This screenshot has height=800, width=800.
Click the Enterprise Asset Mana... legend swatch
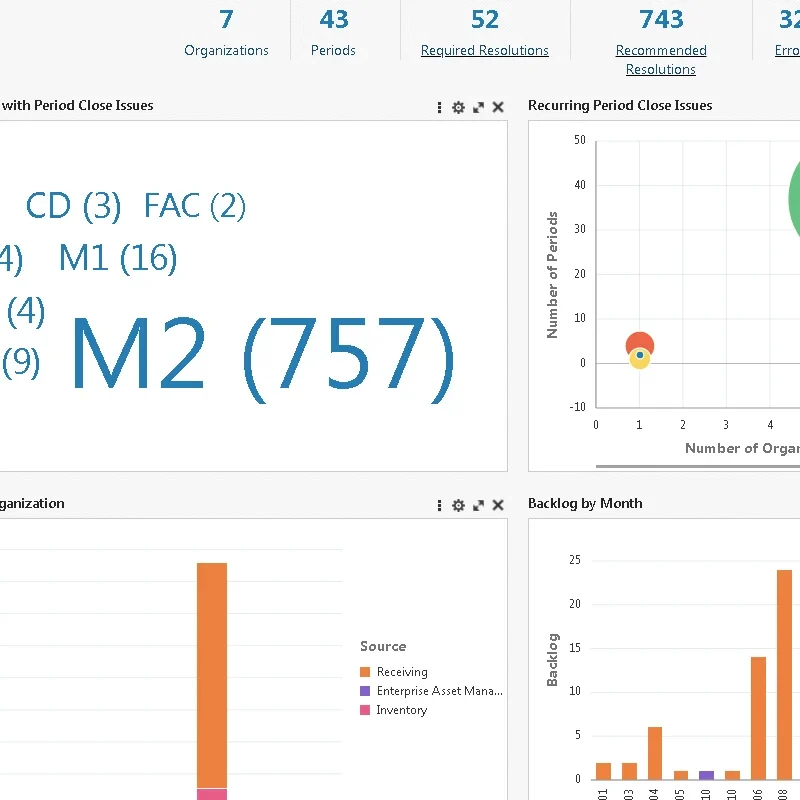coord(365,691)
